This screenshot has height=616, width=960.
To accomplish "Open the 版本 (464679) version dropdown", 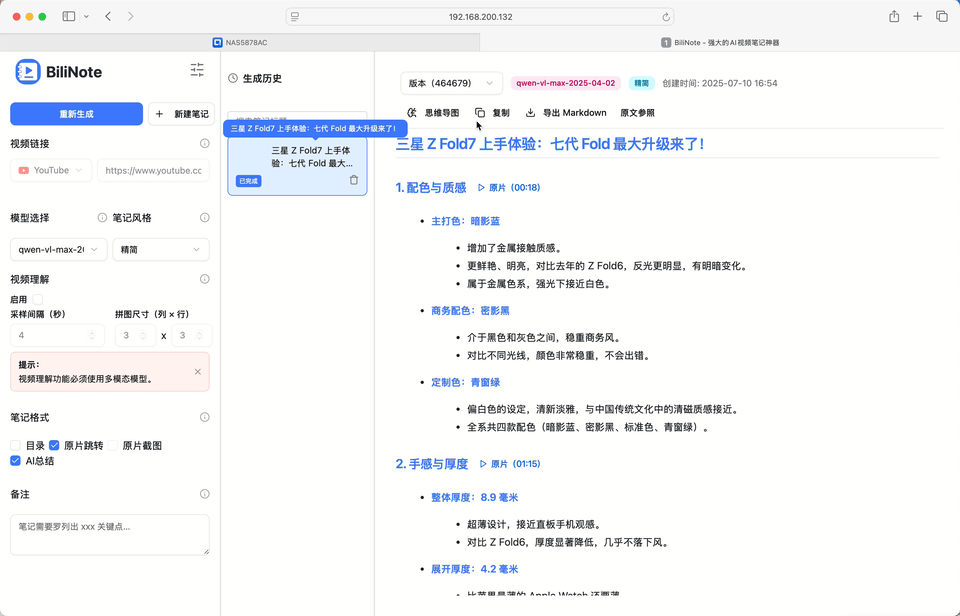I will (451, 84).
